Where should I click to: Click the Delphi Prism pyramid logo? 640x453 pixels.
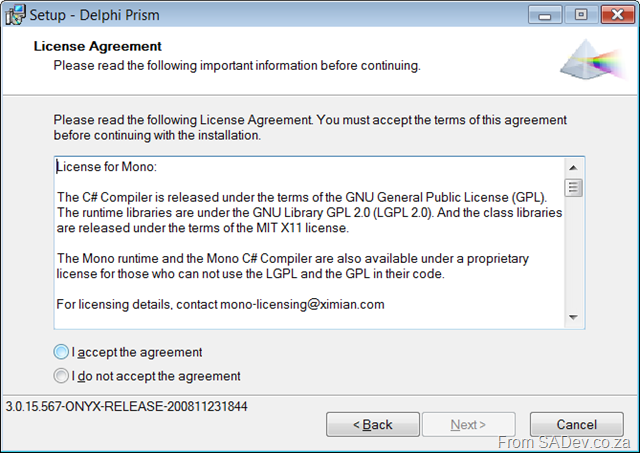coord(593,60)
